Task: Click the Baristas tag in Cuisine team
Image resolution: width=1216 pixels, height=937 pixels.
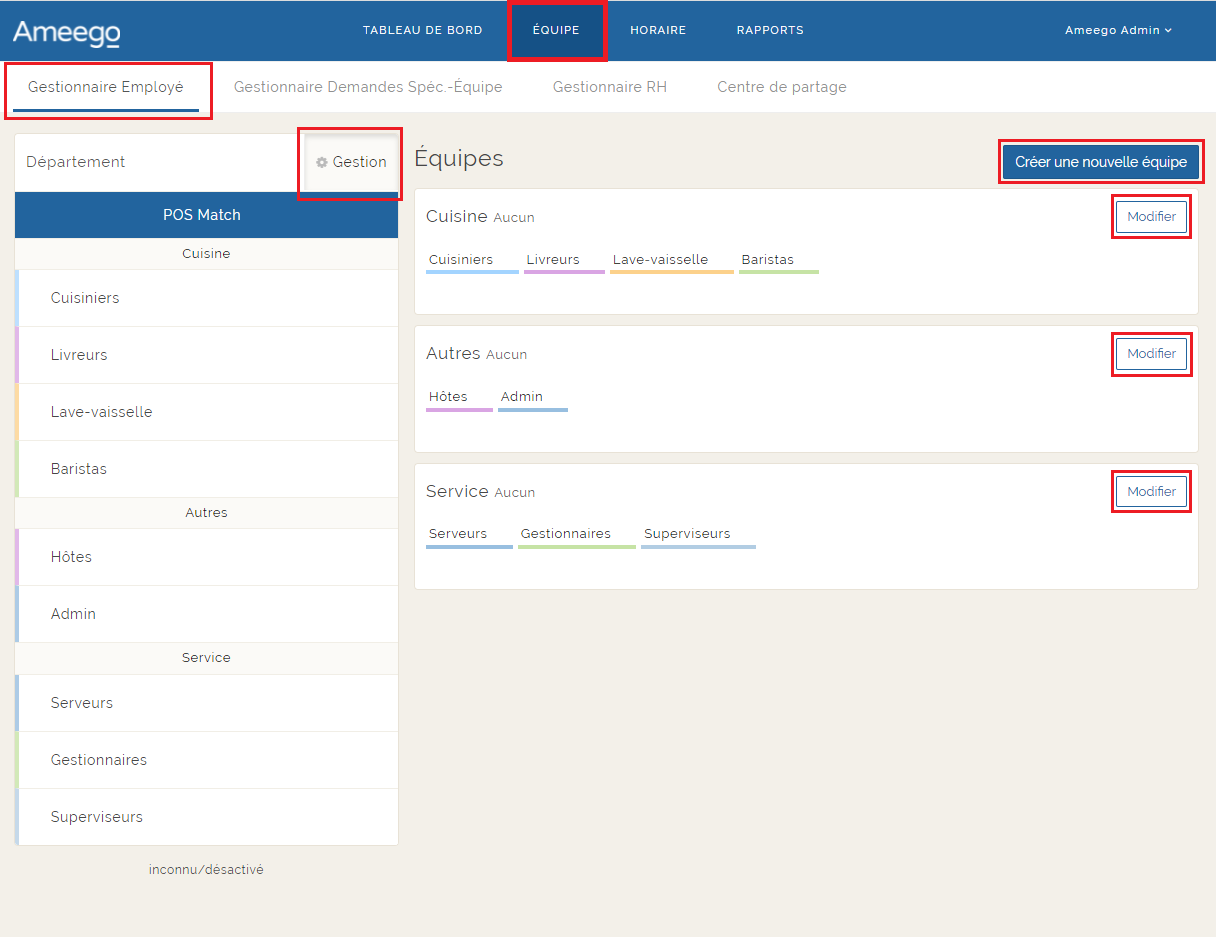Action: [767, 260]
